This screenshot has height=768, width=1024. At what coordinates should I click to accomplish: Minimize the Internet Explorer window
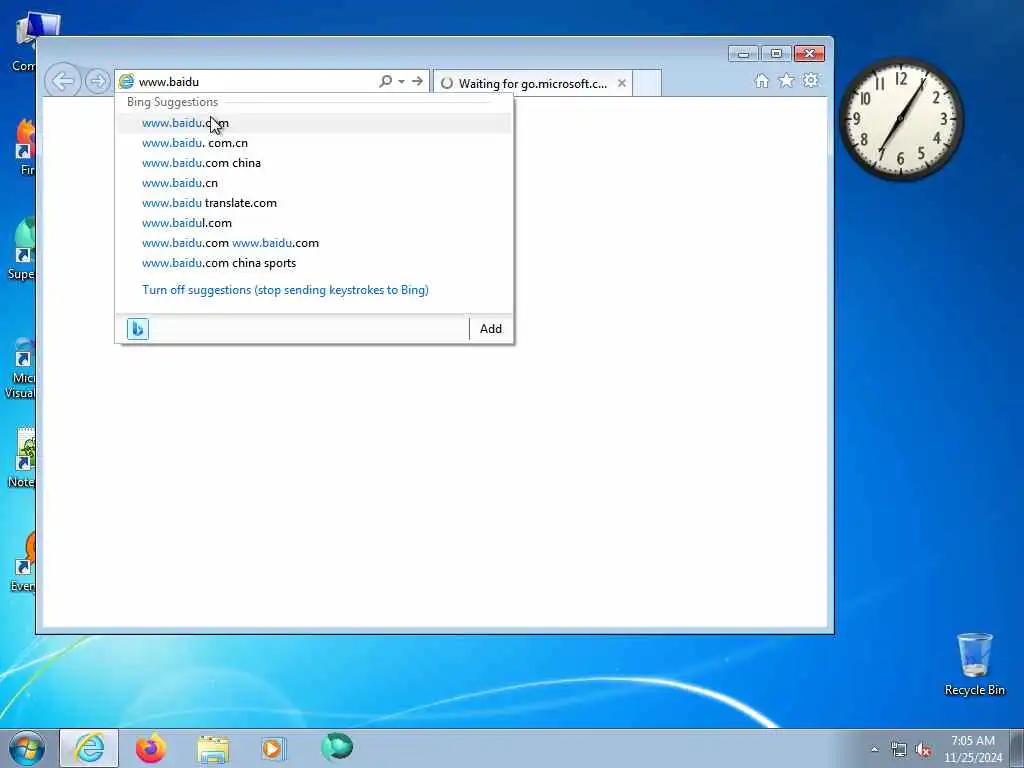743,54
